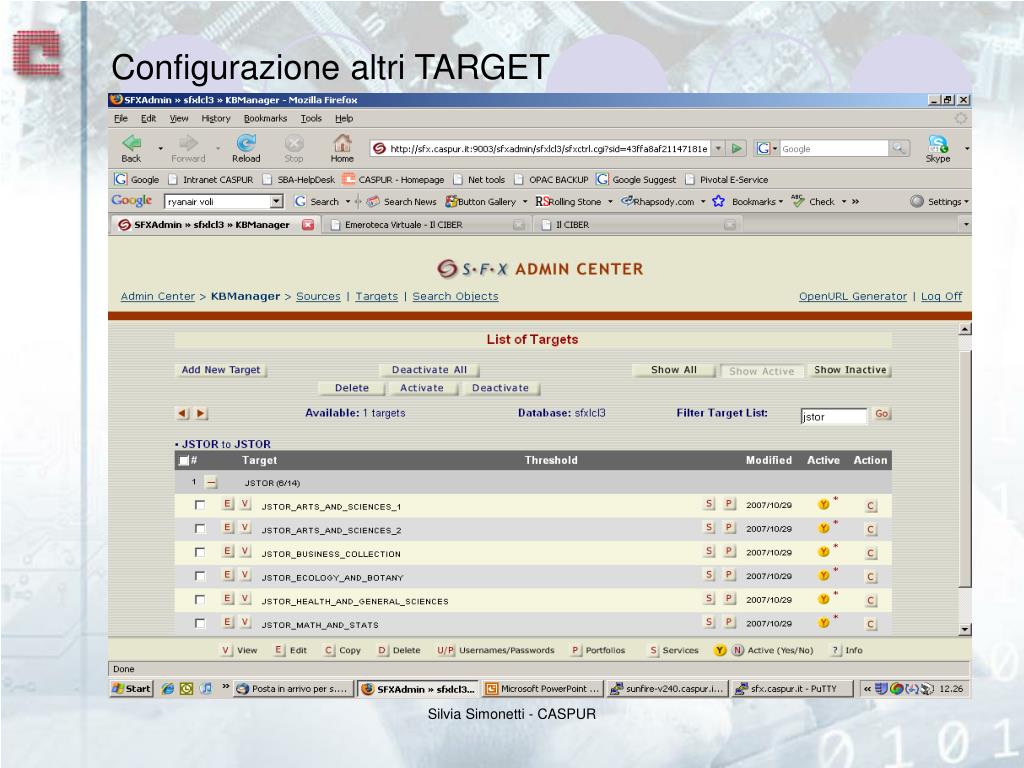Viewport: 1024px width, 768px height.
Task: Open Microsoft PowerPoint from the taskbar
Action: pyautogui.click(x=543, y=688)
